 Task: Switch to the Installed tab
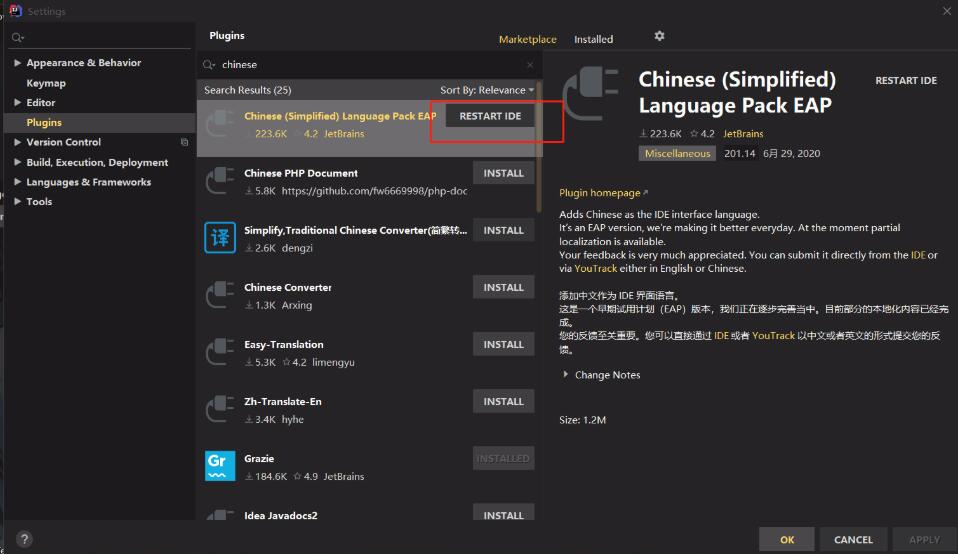point(593,39)
